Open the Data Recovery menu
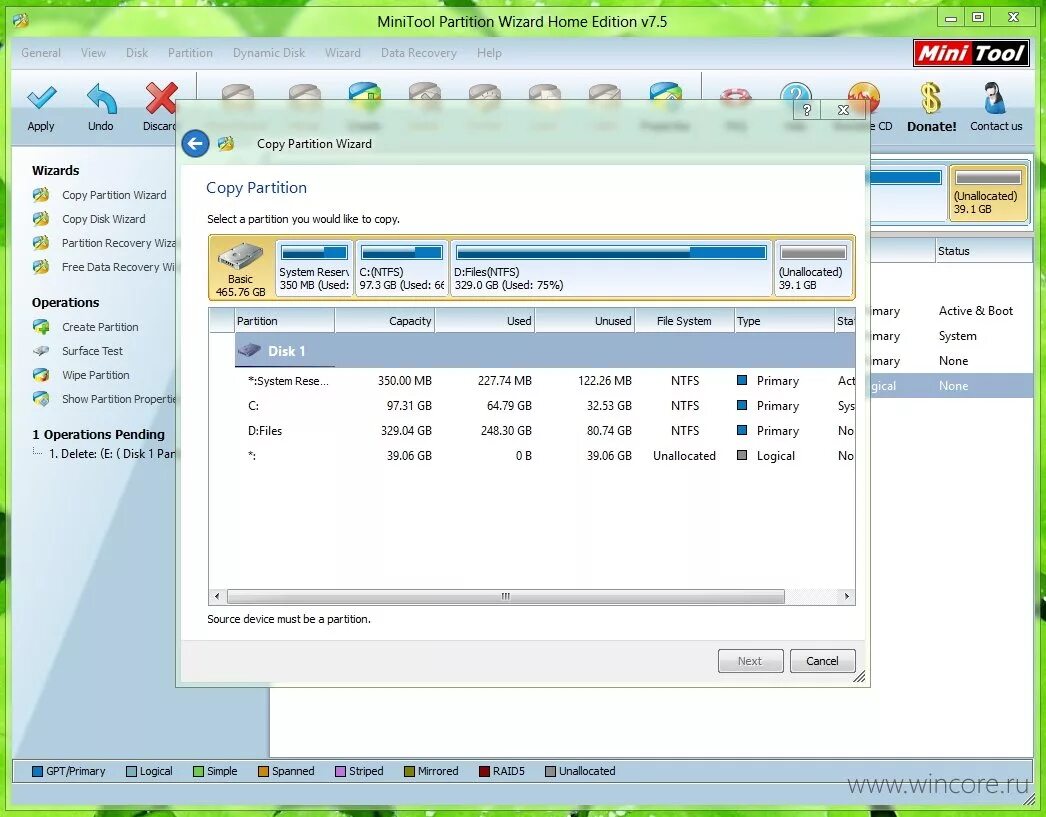The width and height of the screenshot is (1046, 817). pos(419,53)
